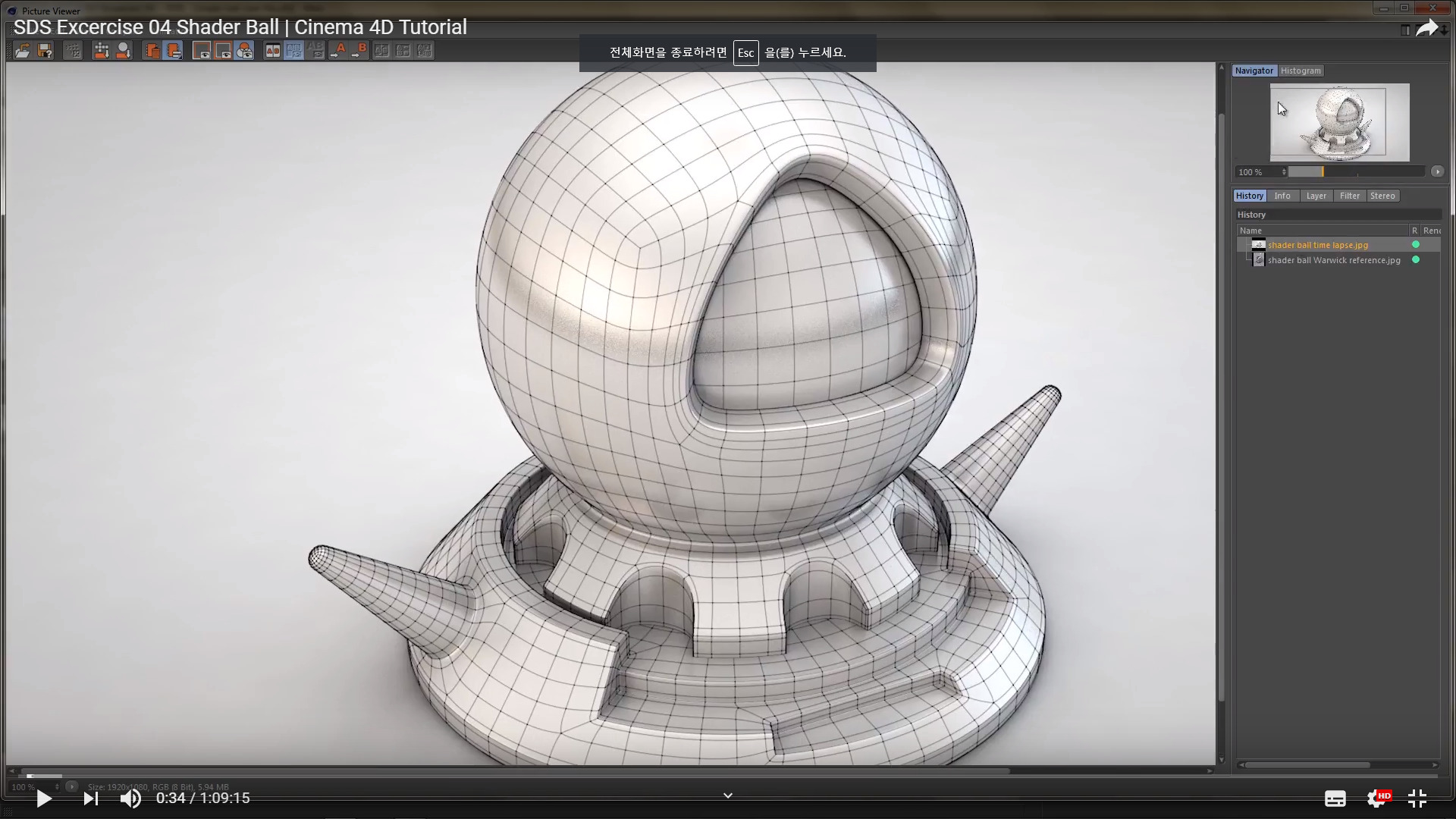Click the Stop Rendering dotted-grid icon
The image size is (1456, 819).
[x=73, y=51]
